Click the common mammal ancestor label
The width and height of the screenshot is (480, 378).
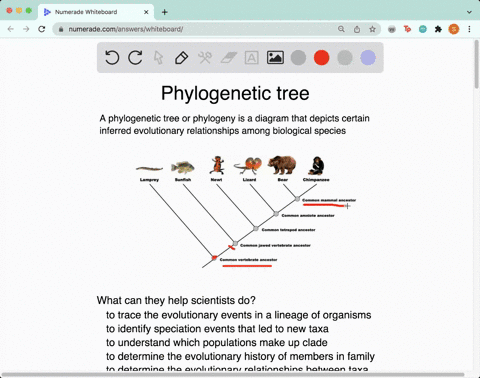[329, 200]
